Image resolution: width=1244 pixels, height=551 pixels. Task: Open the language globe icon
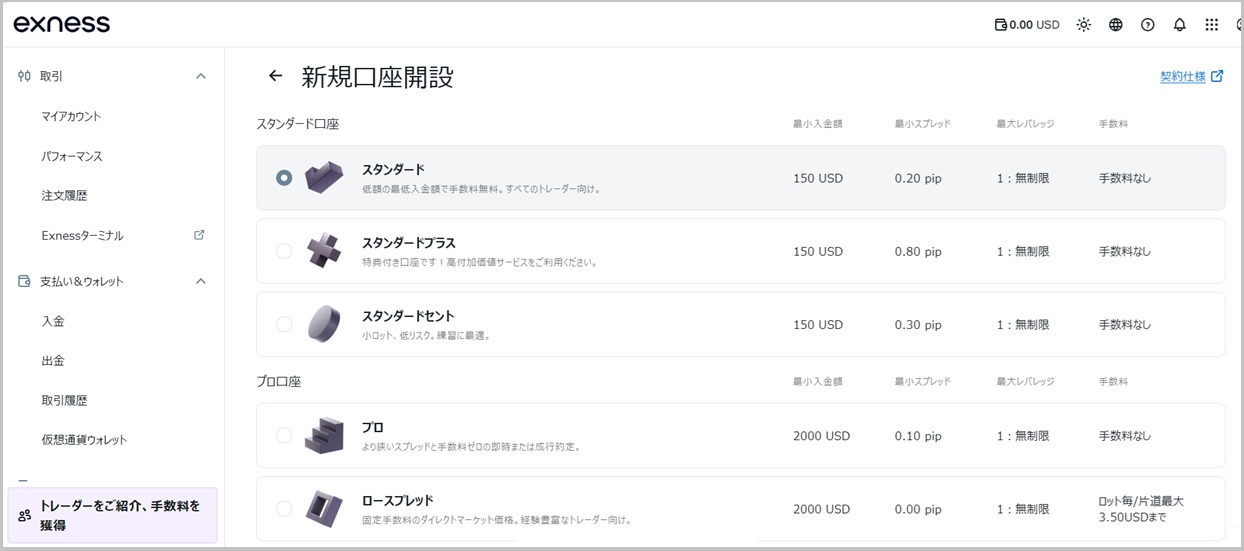click(x=1116, y=25)
